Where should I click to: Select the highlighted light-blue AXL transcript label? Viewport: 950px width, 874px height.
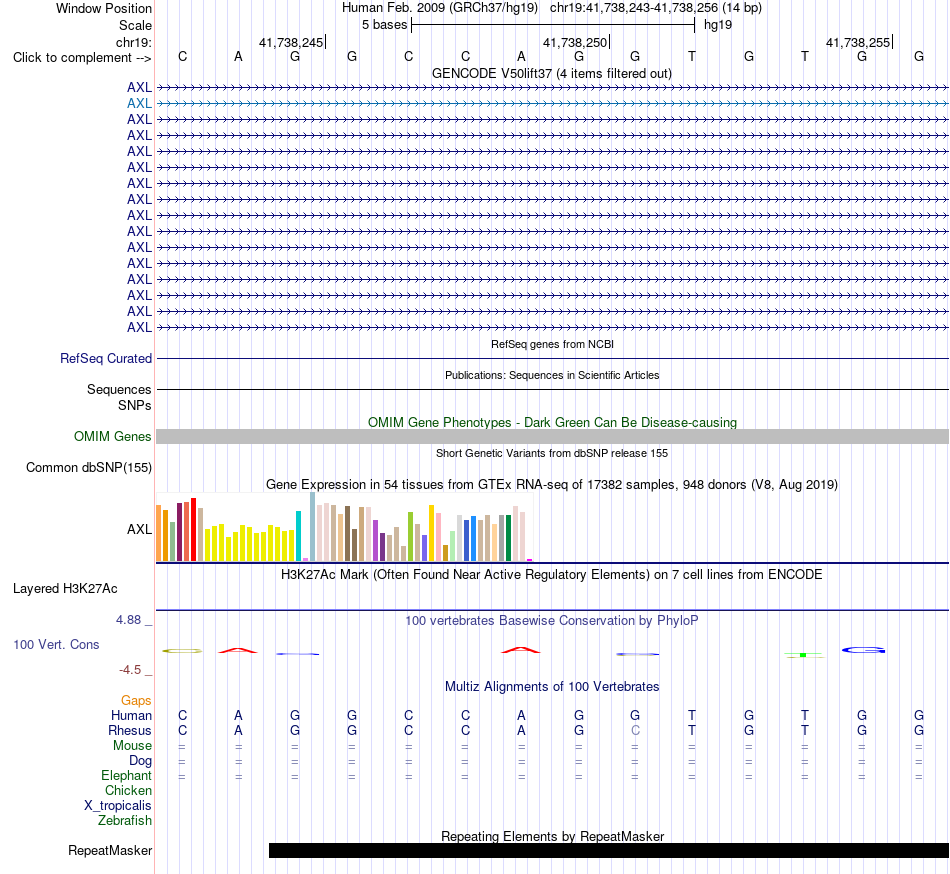(x=139, y=104)
